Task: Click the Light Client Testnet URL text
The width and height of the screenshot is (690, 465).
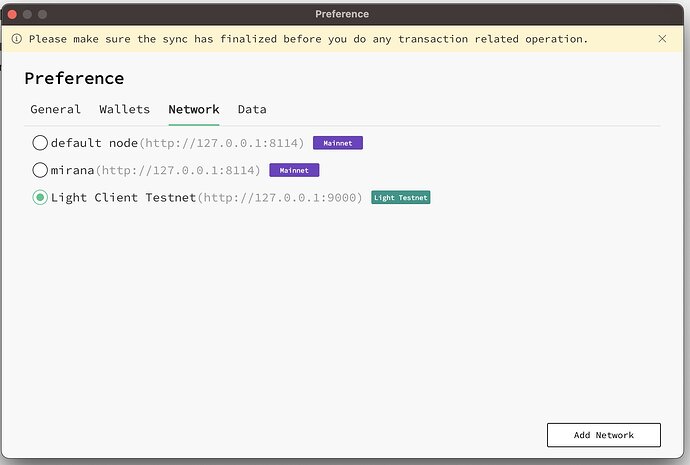Action: click(x=279, y=198)
